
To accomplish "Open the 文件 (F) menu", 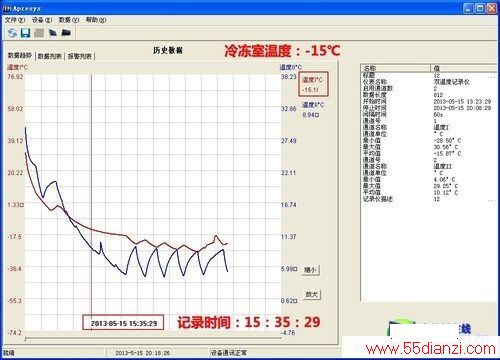I will pyautogui.click(x=15, y=20).
